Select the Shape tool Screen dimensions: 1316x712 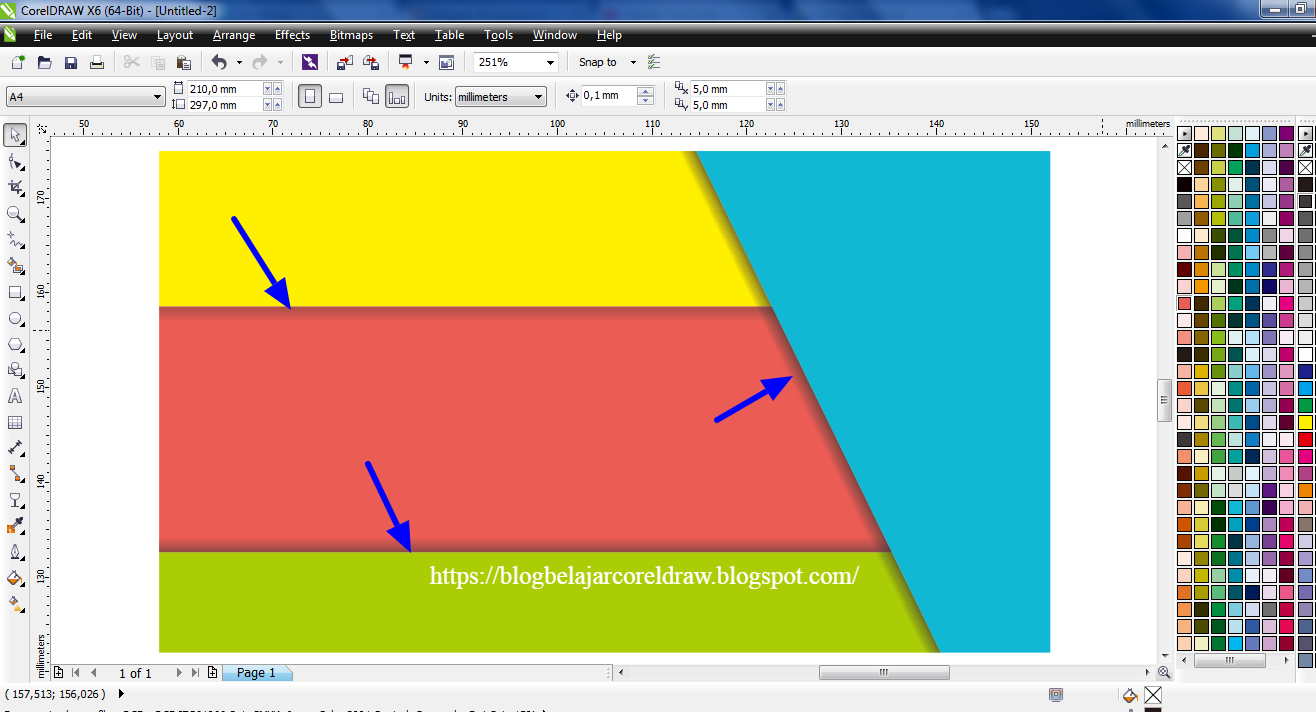[14, 161]
